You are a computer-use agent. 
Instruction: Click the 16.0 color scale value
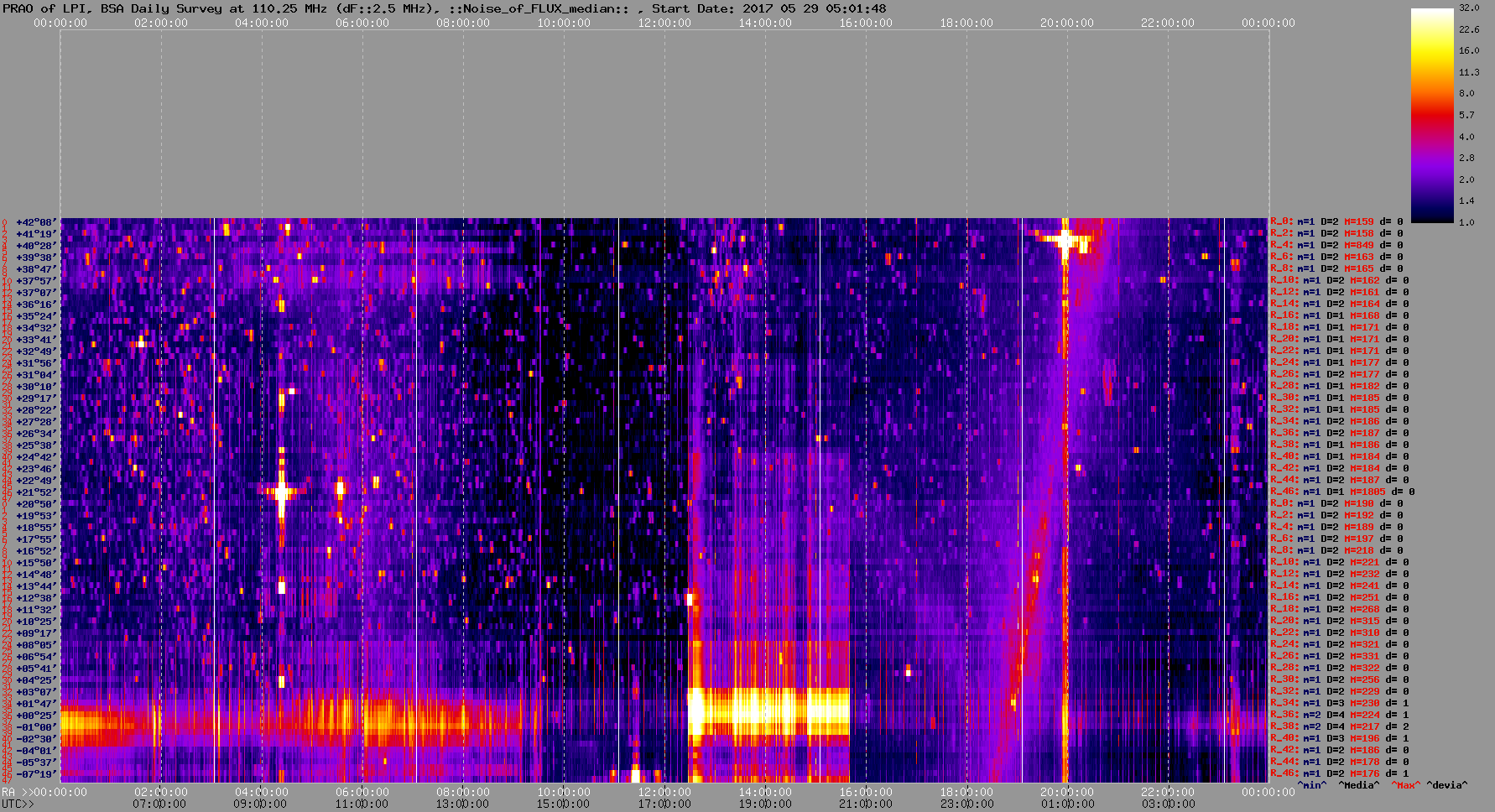1469,50
